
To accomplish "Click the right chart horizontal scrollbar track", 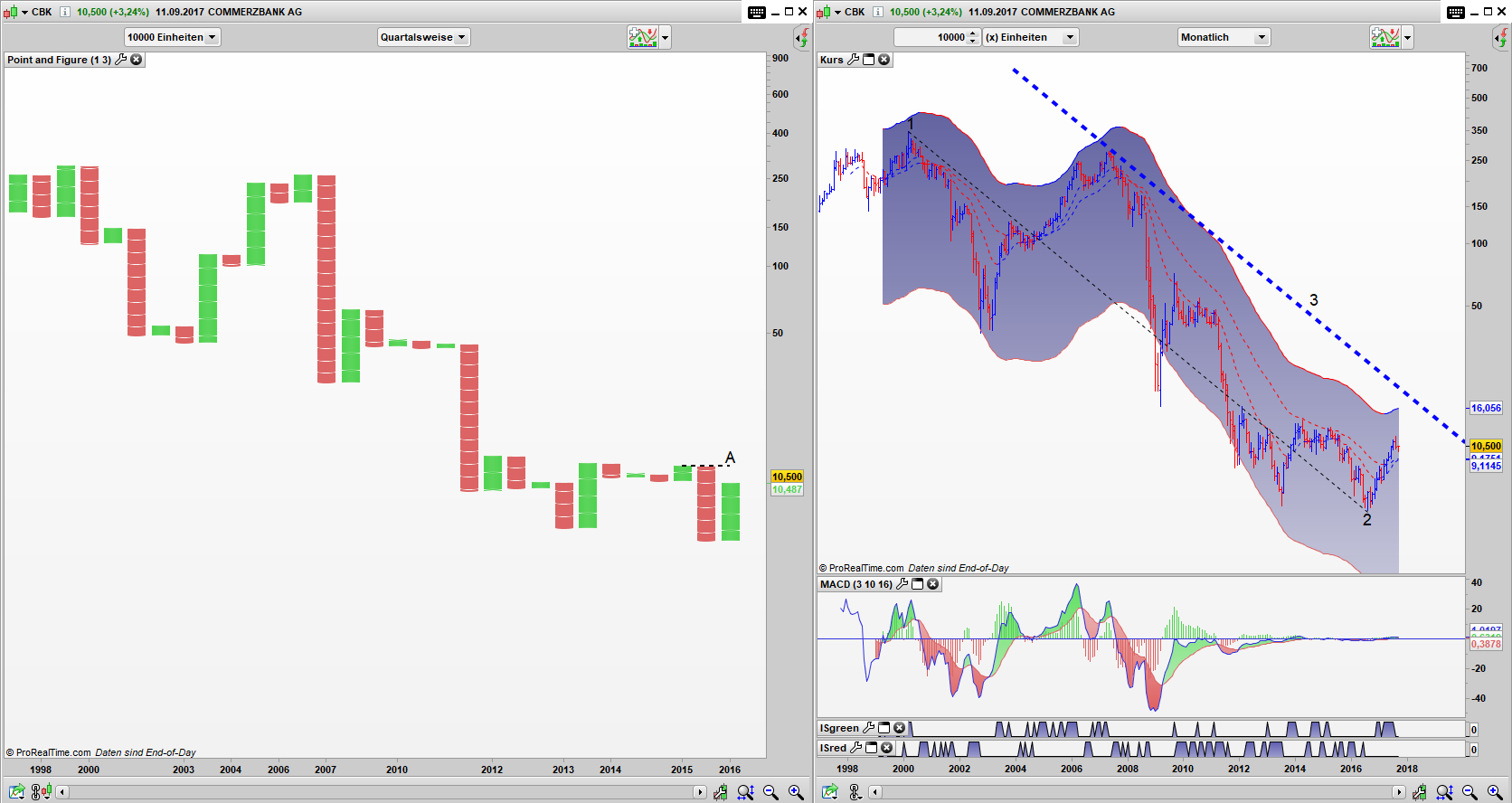I will [1130, 792].
